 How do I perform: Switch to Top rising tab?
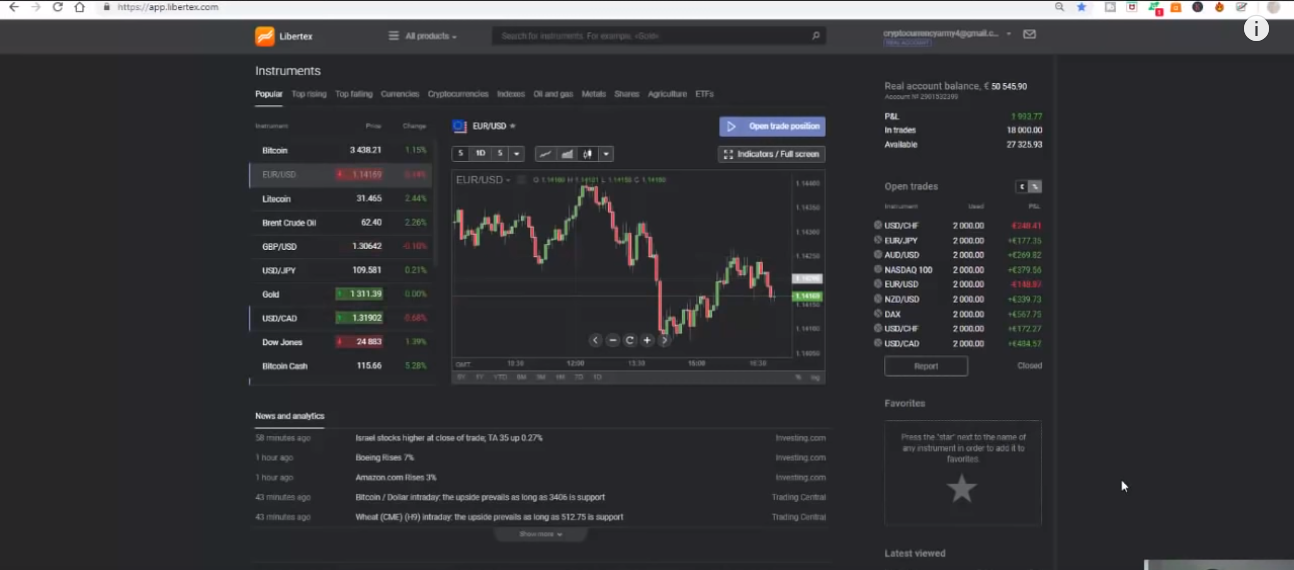(309, 94)
